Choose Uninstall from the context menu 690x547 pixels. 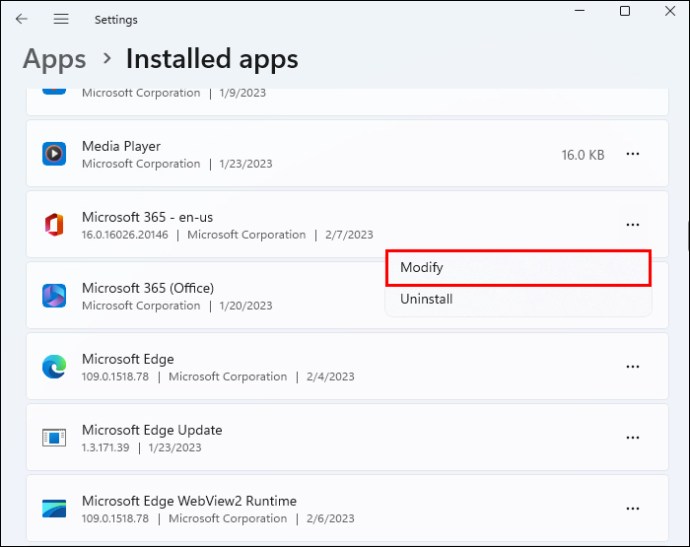coord(426,299)
